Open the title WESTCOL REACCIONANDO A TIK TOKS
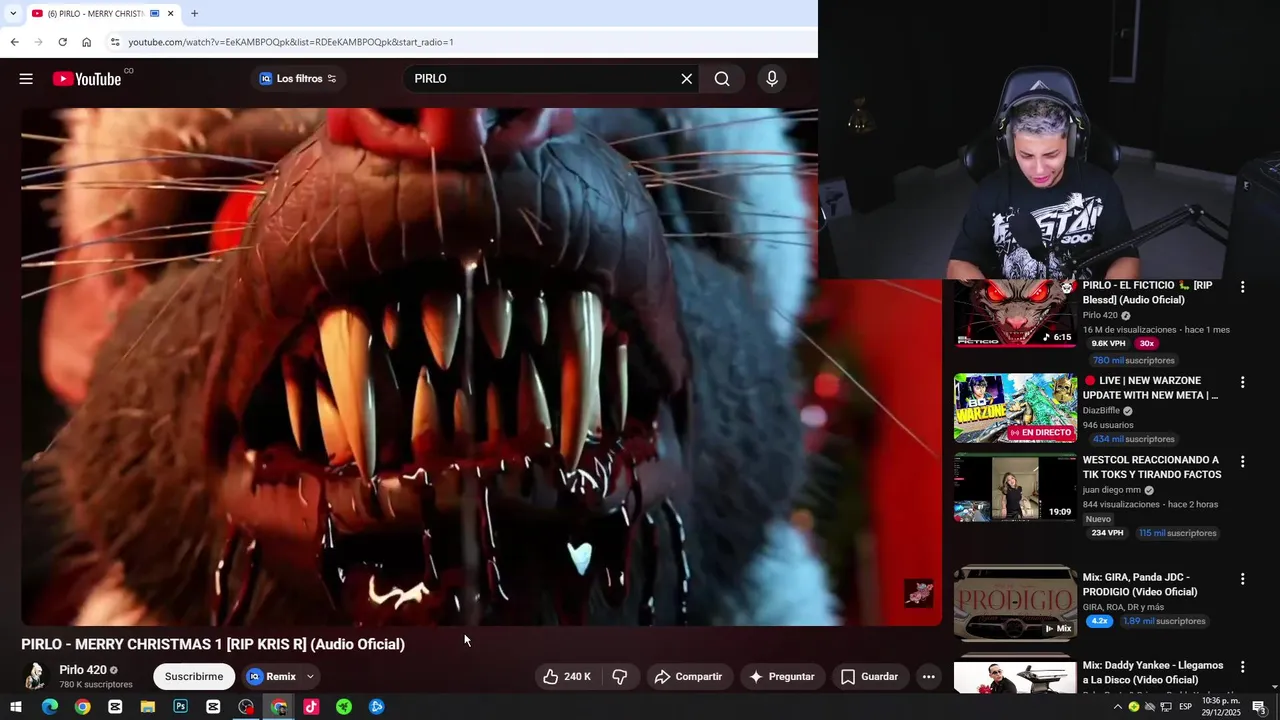This screenshot has height=720, width=1280. (1152, 467)
